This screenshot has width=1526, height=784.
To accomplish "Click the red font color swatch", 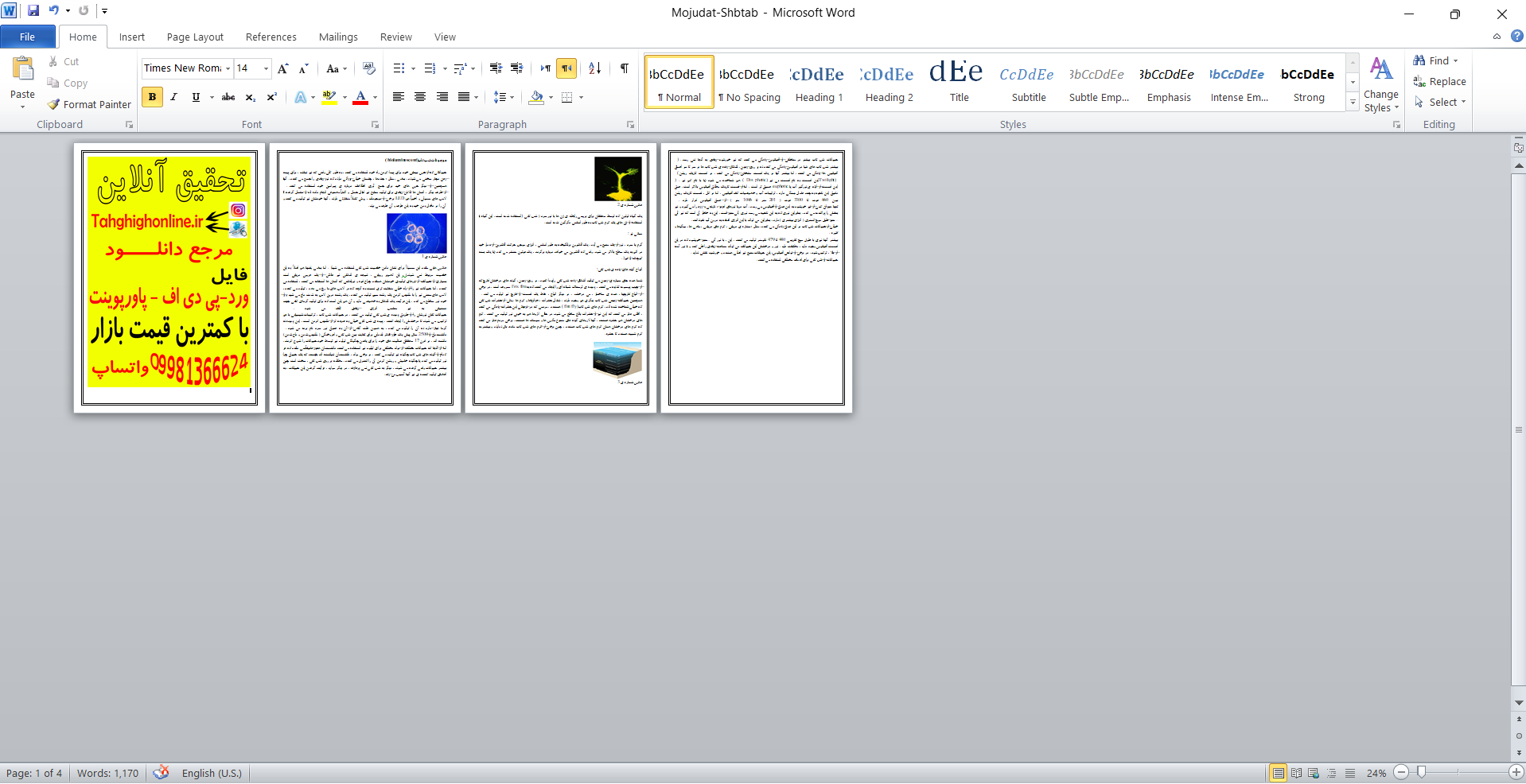I will 360,97.
